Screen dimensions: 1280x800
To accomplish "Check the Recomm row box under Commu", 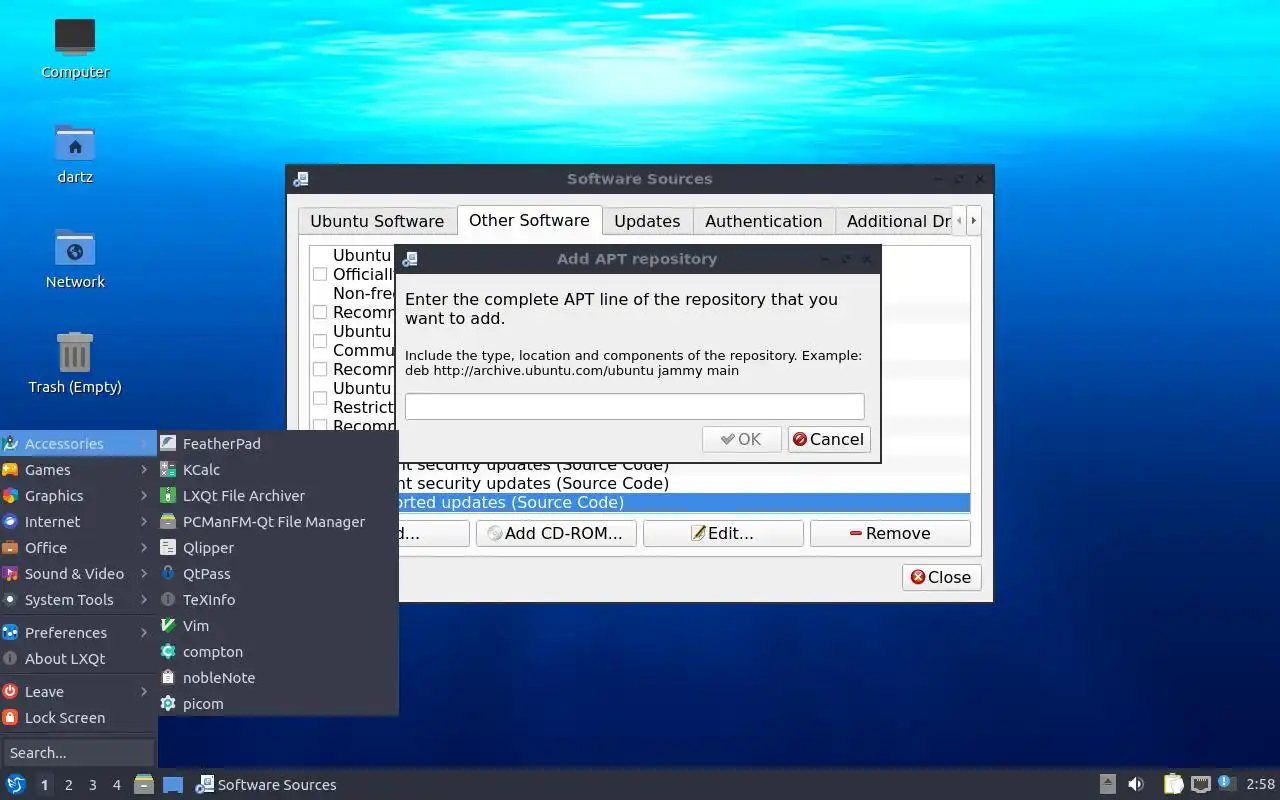I will coord(320,369).
